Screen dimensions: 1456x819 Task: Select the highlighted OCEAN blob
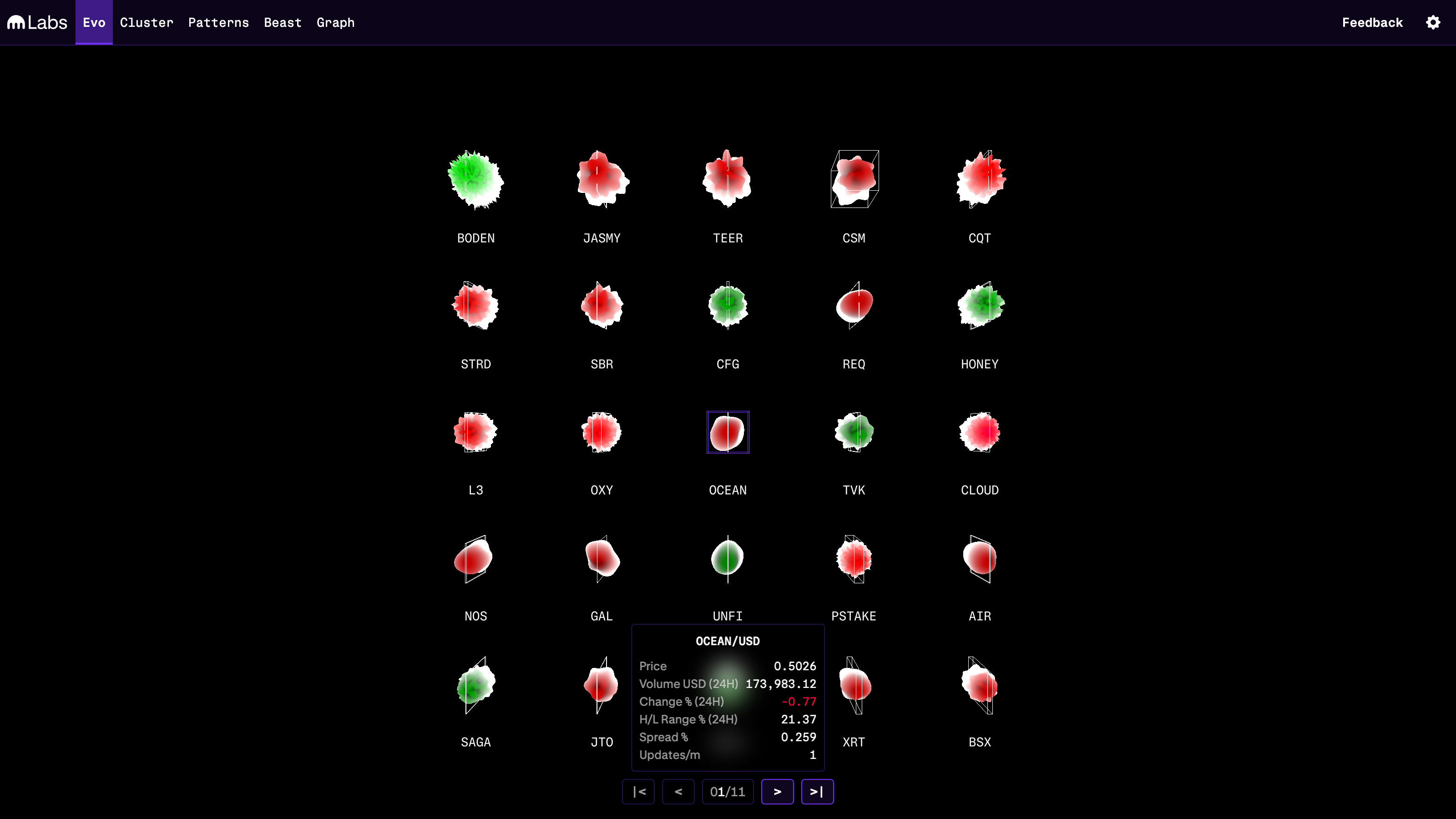[728, 432]
